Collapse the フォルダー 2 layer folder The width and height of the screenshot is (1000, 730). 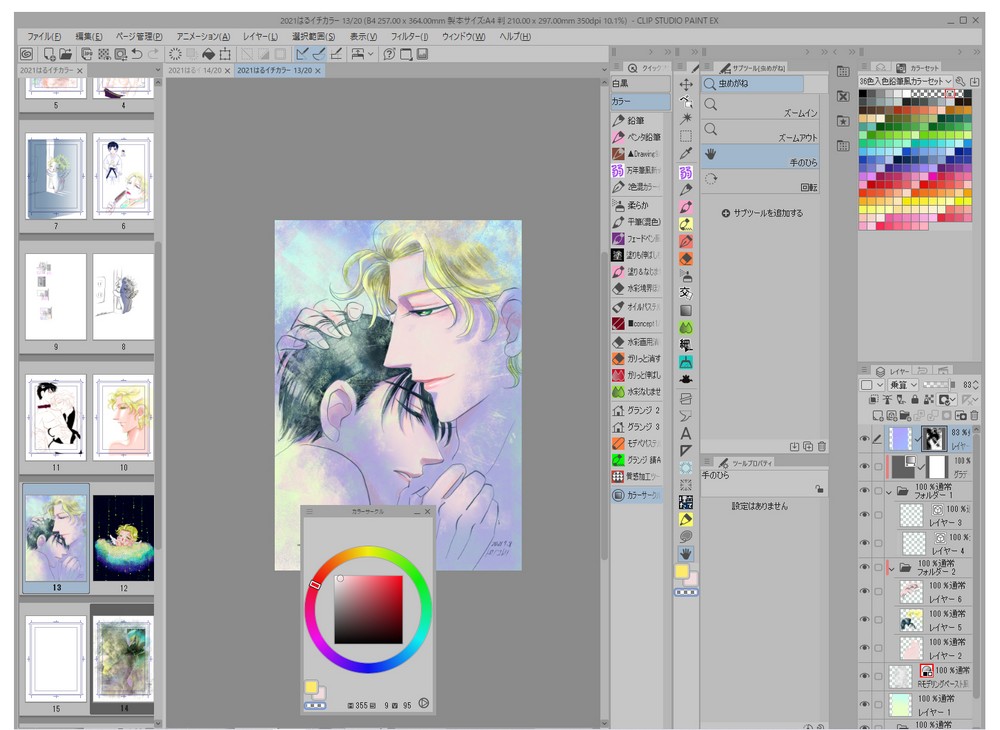pyautogui.click(x=891, y=567)
